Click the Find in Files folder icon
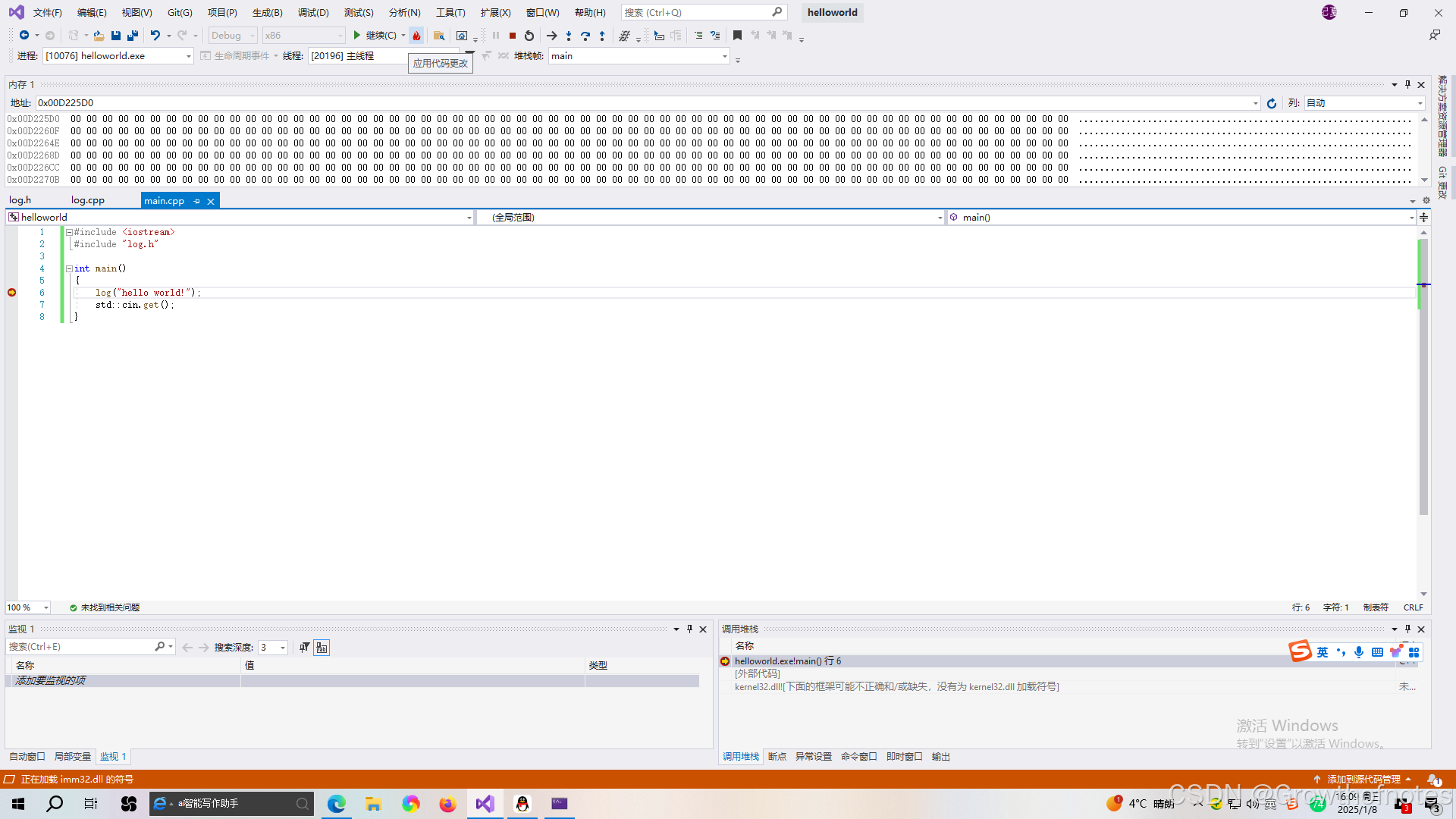Screen dimensions: 1456x819 pos(438,36)
